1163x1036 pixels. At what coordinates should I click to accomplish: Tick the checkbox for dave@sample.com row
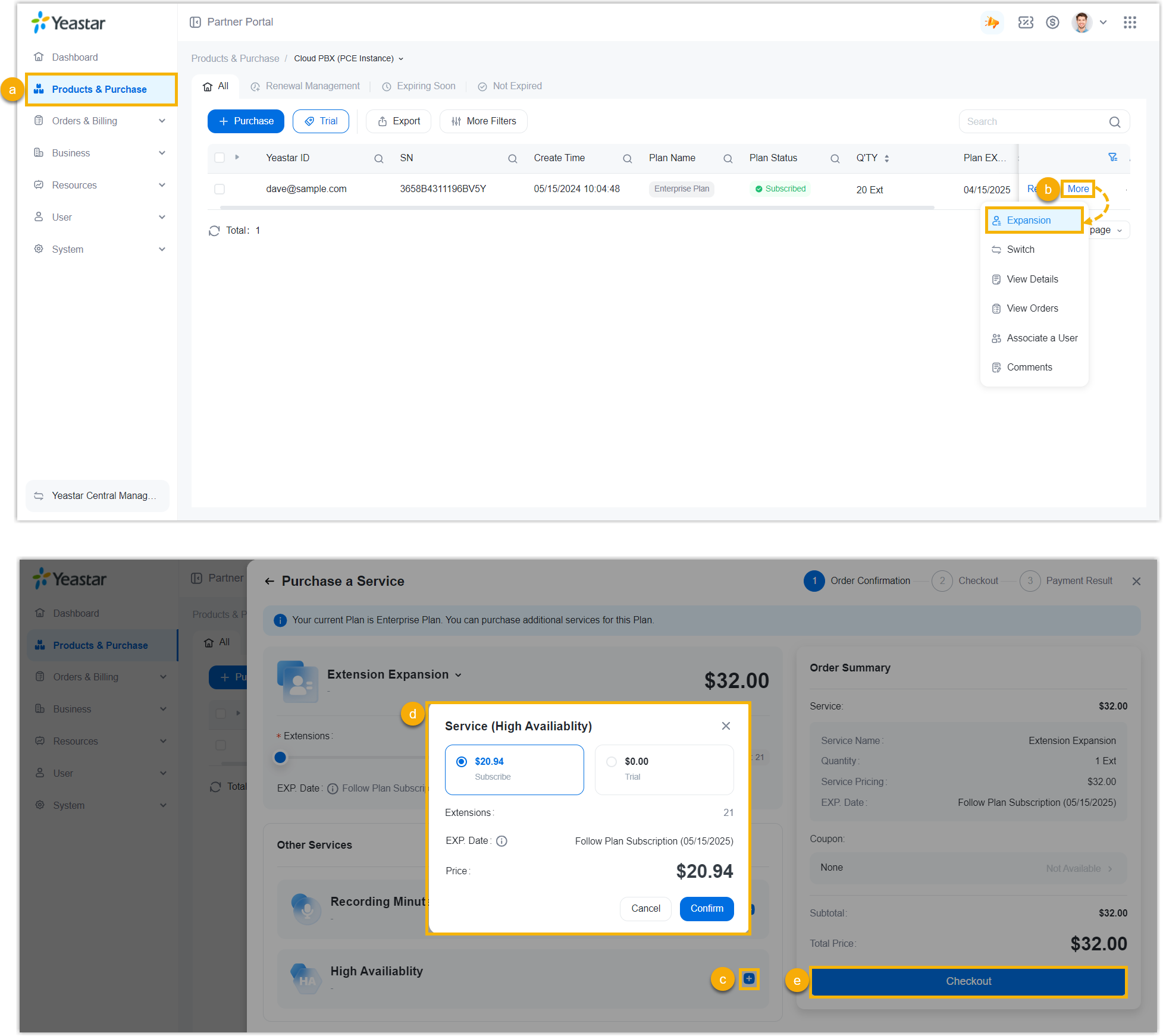tap(220, 189)
